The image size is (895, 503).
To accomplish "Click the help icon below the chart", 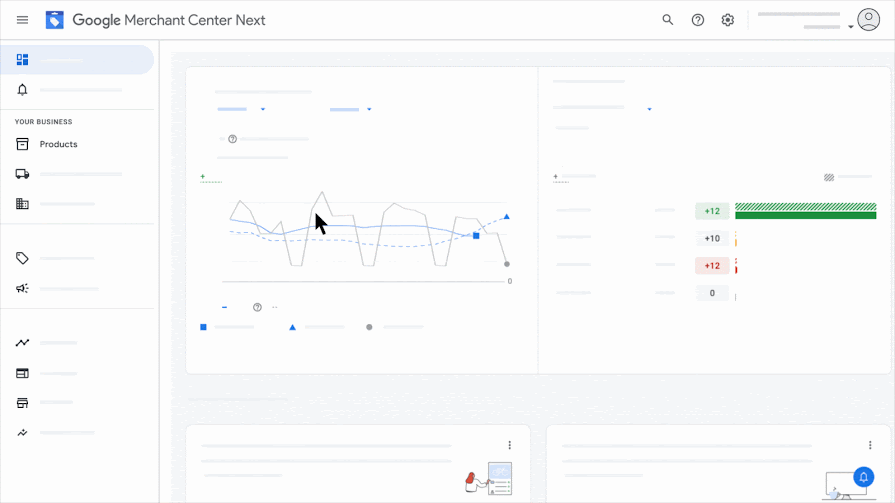I will [x=257, y=307].
